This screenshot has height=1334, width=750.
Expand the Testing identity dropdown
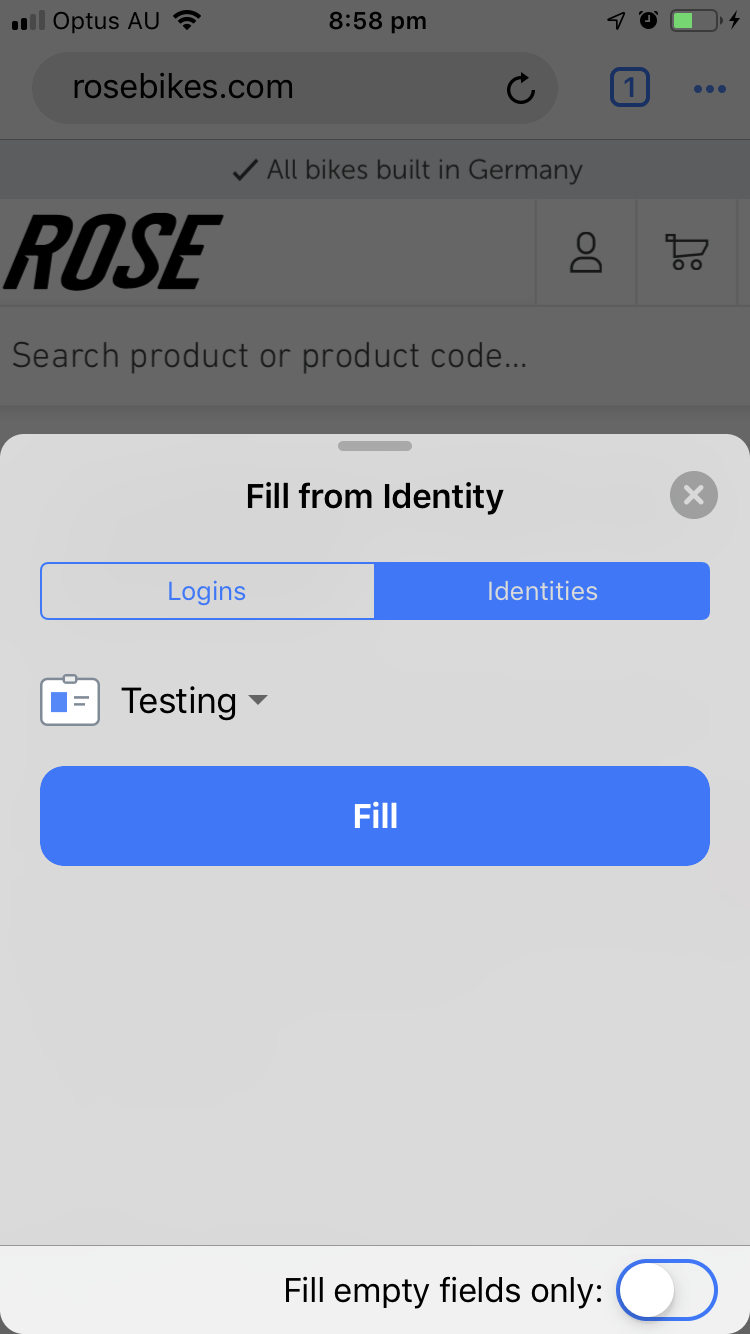tap(258, 701)
